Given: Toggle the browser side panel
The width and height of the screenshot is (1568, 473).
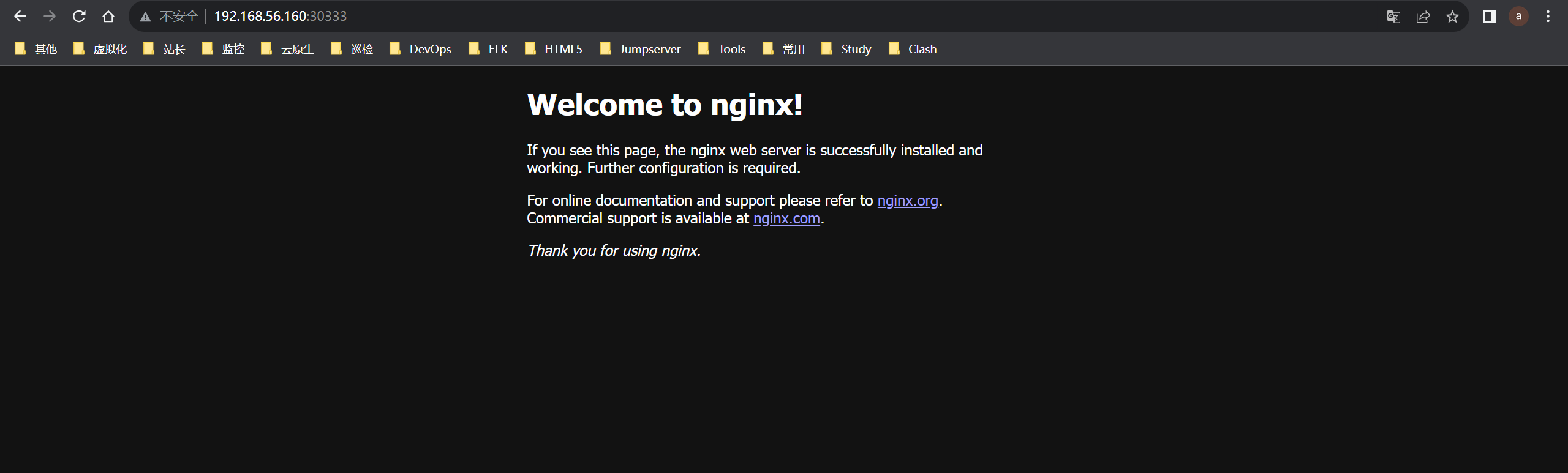Looking at the screenshot, I should 1489,17.
